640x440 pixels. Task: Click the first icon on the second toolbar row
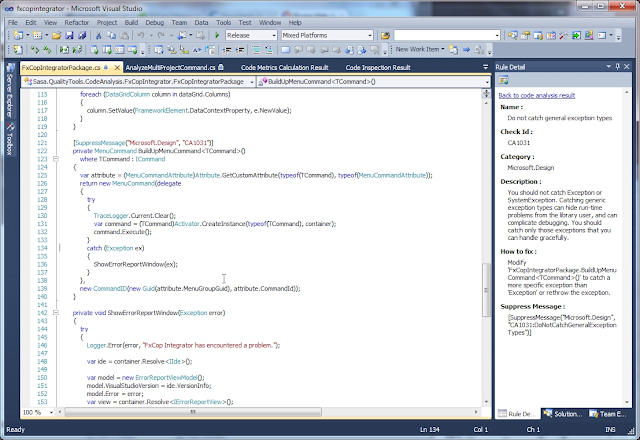tap(18, 50)
